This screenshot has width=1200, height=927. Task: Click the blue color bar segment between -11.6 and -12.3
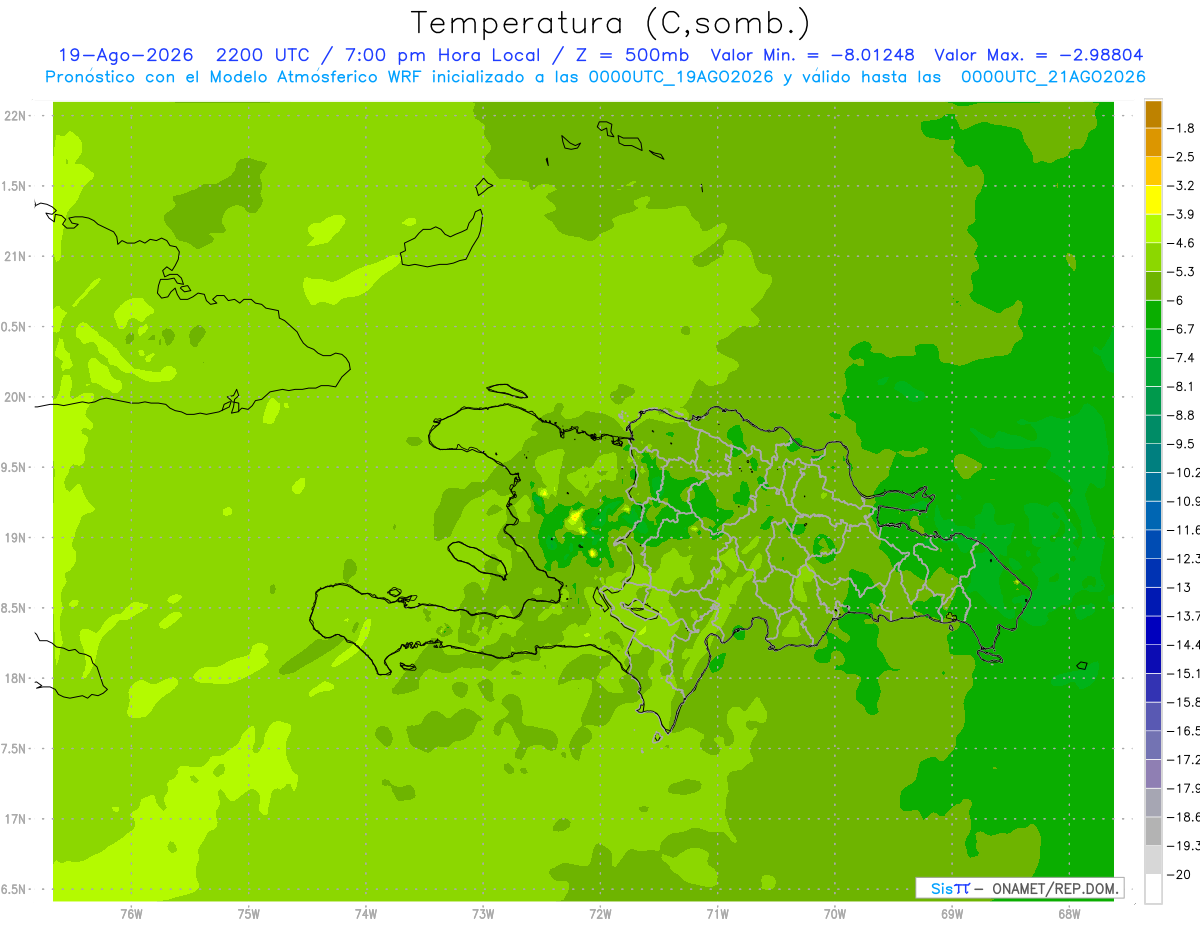(1153, 543)
